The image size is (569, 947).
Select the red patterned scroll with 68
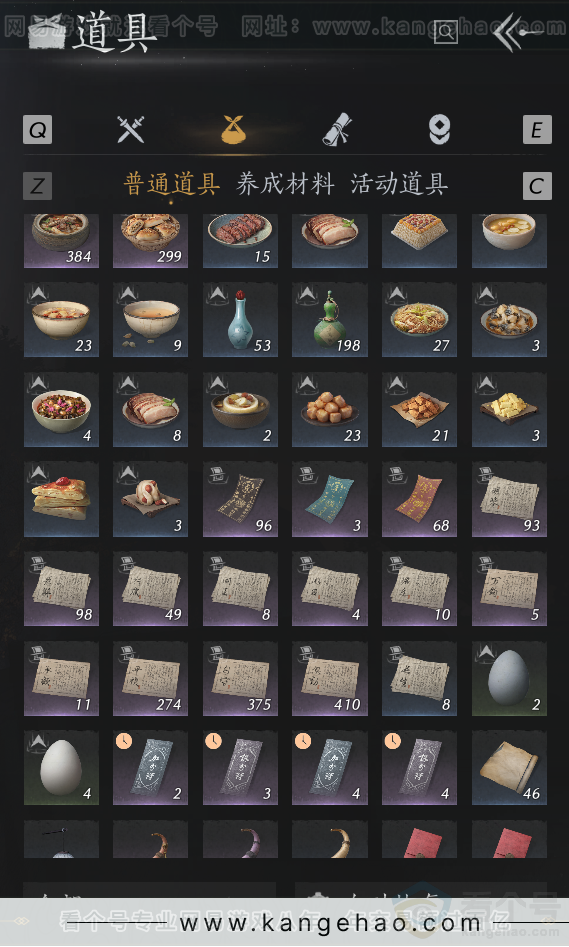(x=419, y=499)
